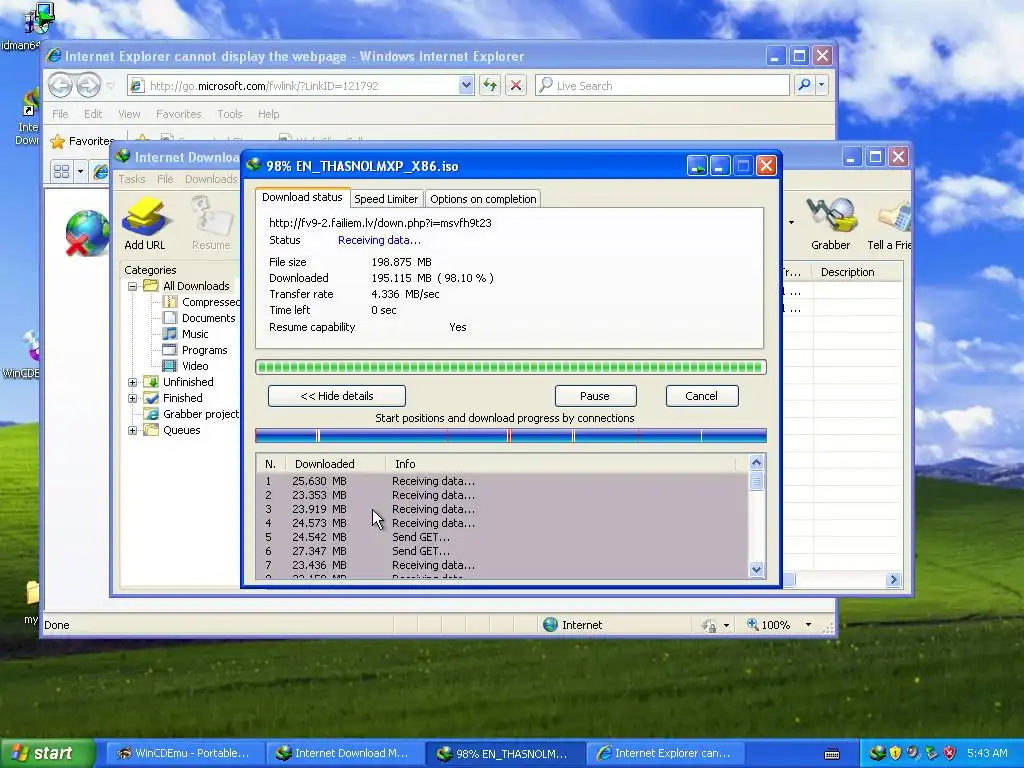Click the minimize-to-tray button on download dialog
The height and width of the screenshot is (768, 1024).
tap(697, 166)
